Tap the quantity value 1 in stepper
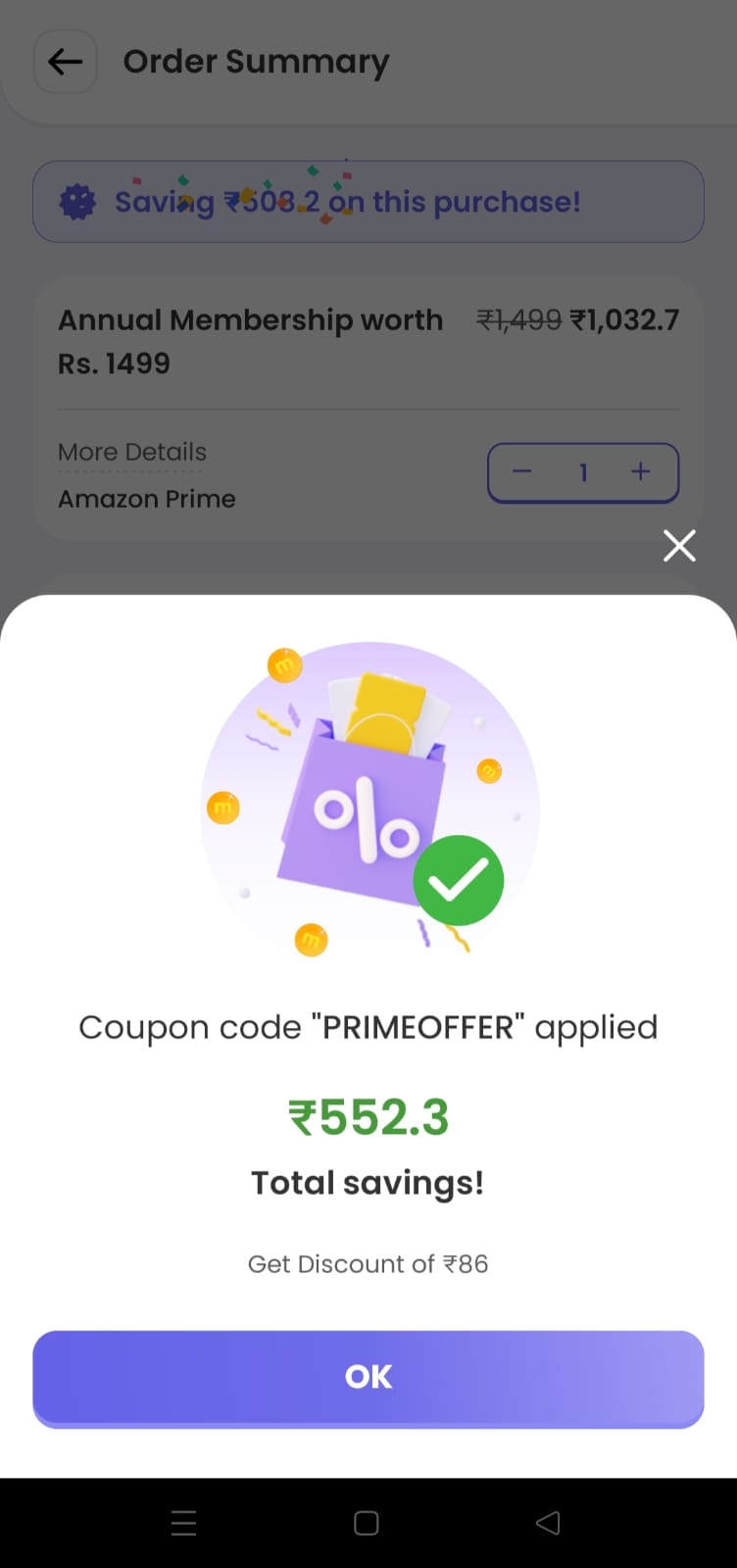The image size is (737, 1568). [x=583, y=472]
